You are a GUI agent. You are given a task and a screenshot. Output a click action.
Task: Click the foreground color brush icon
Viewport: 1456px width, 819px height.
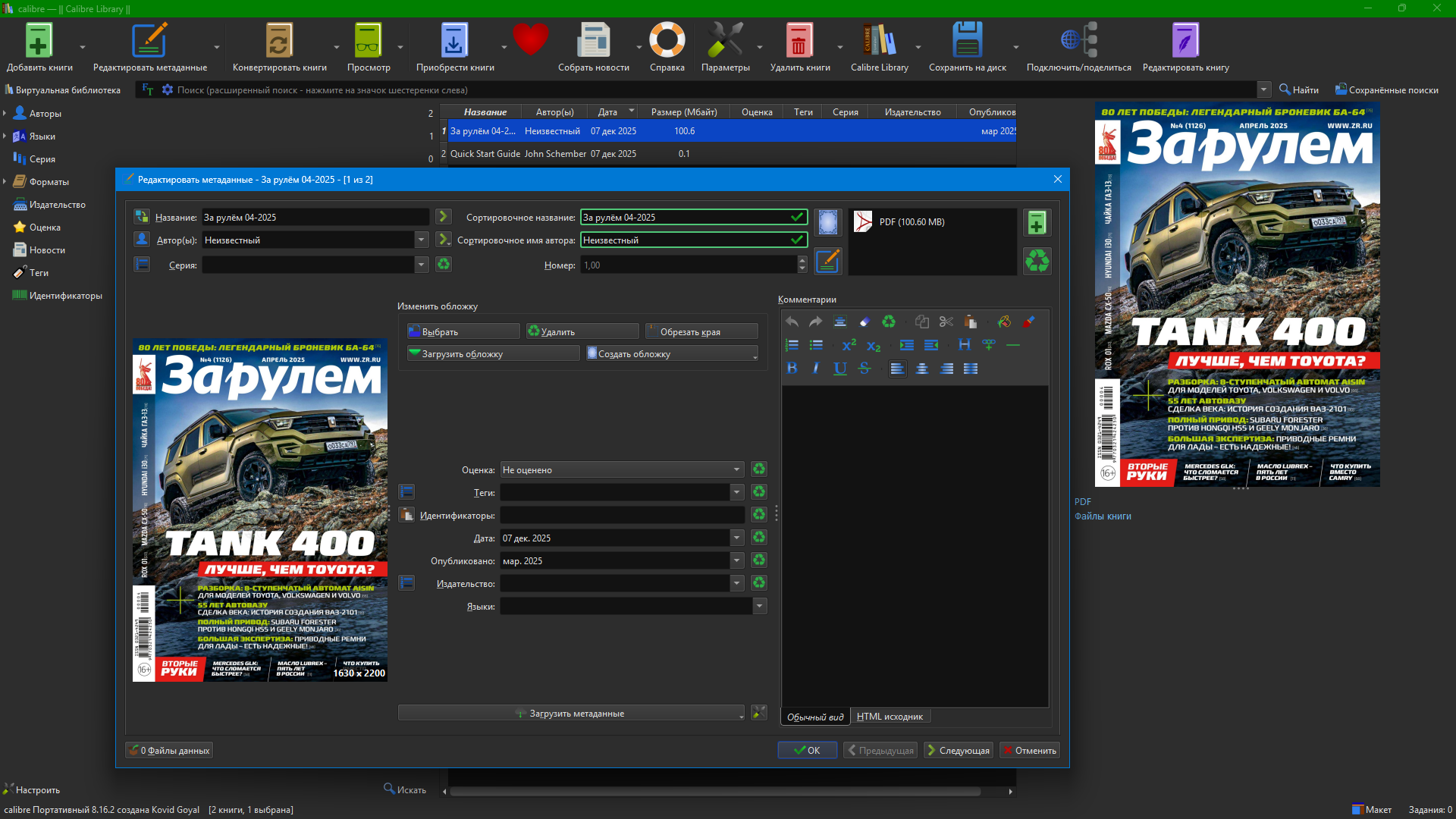(1028, 322)
